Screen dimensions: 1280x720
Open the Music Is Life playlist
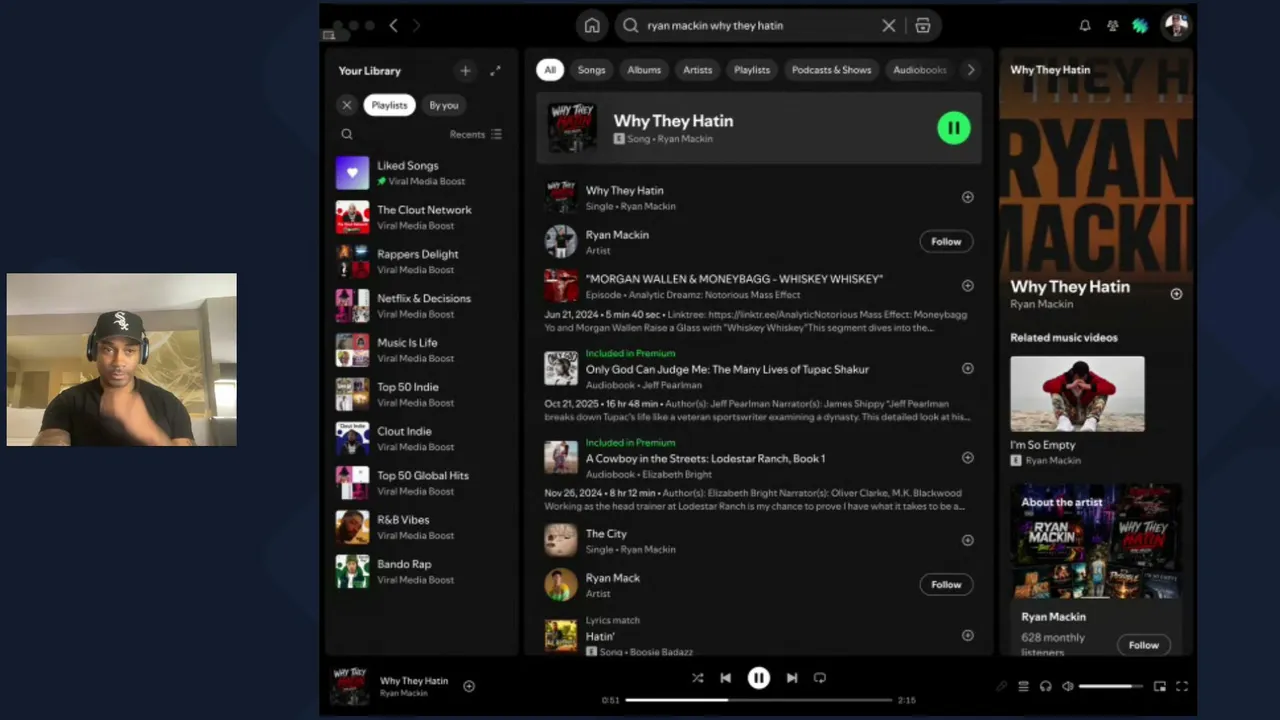click(420, 350)
